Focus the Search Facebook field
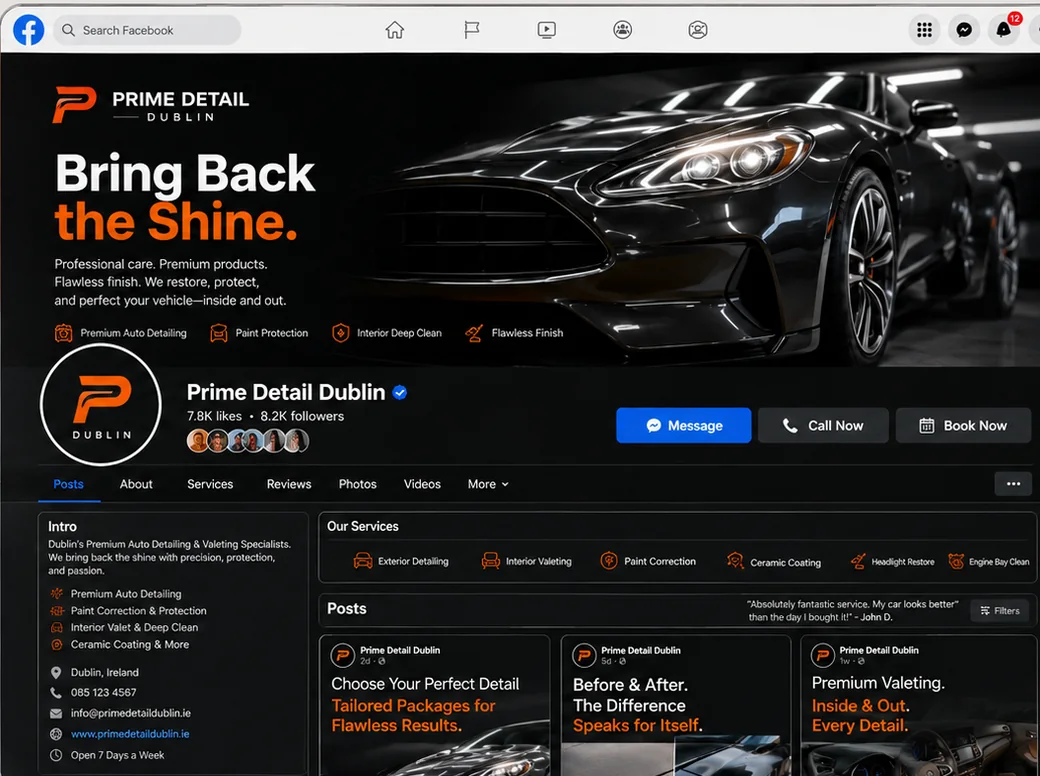This screenshot has height=776, width=1040. (147, 30)
